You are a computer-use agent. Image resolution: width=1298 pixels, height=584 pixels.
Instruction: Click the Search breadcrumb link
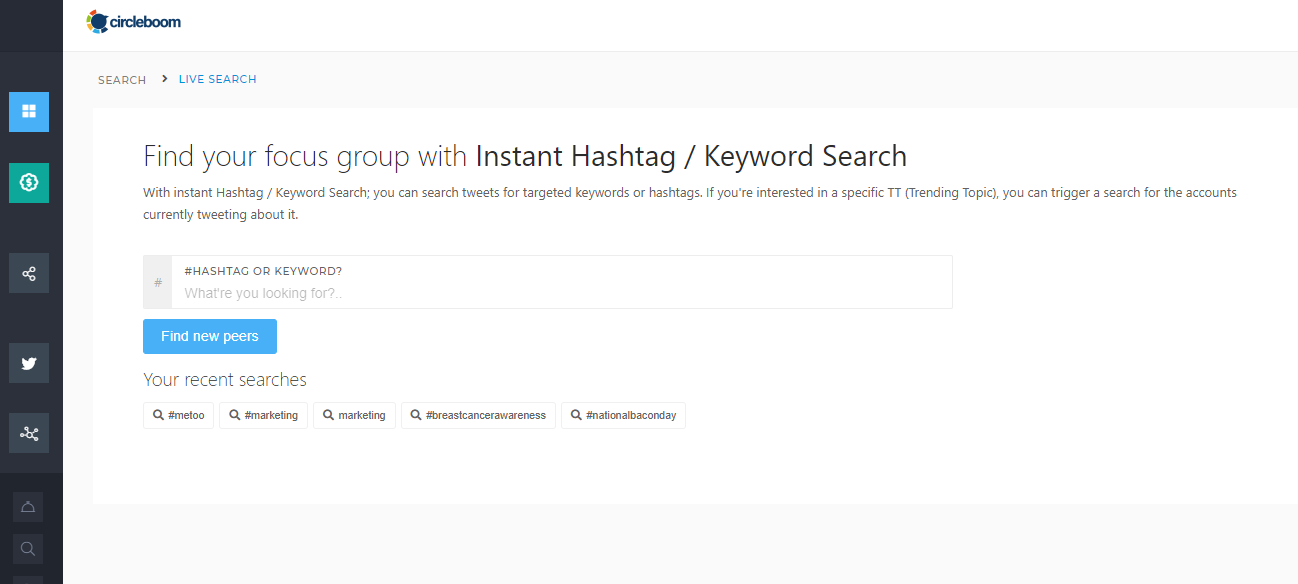(122, 80)
